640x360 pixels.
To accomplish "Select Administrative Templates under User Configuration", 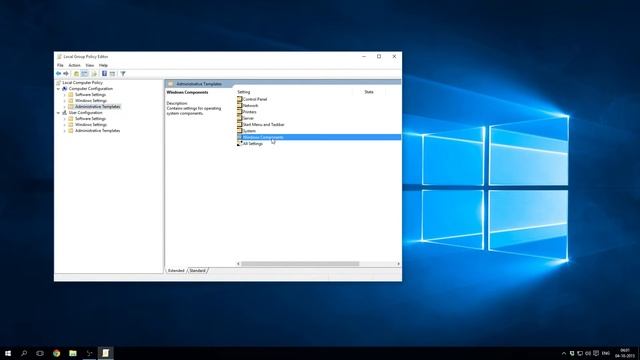I will pos(98,131).
